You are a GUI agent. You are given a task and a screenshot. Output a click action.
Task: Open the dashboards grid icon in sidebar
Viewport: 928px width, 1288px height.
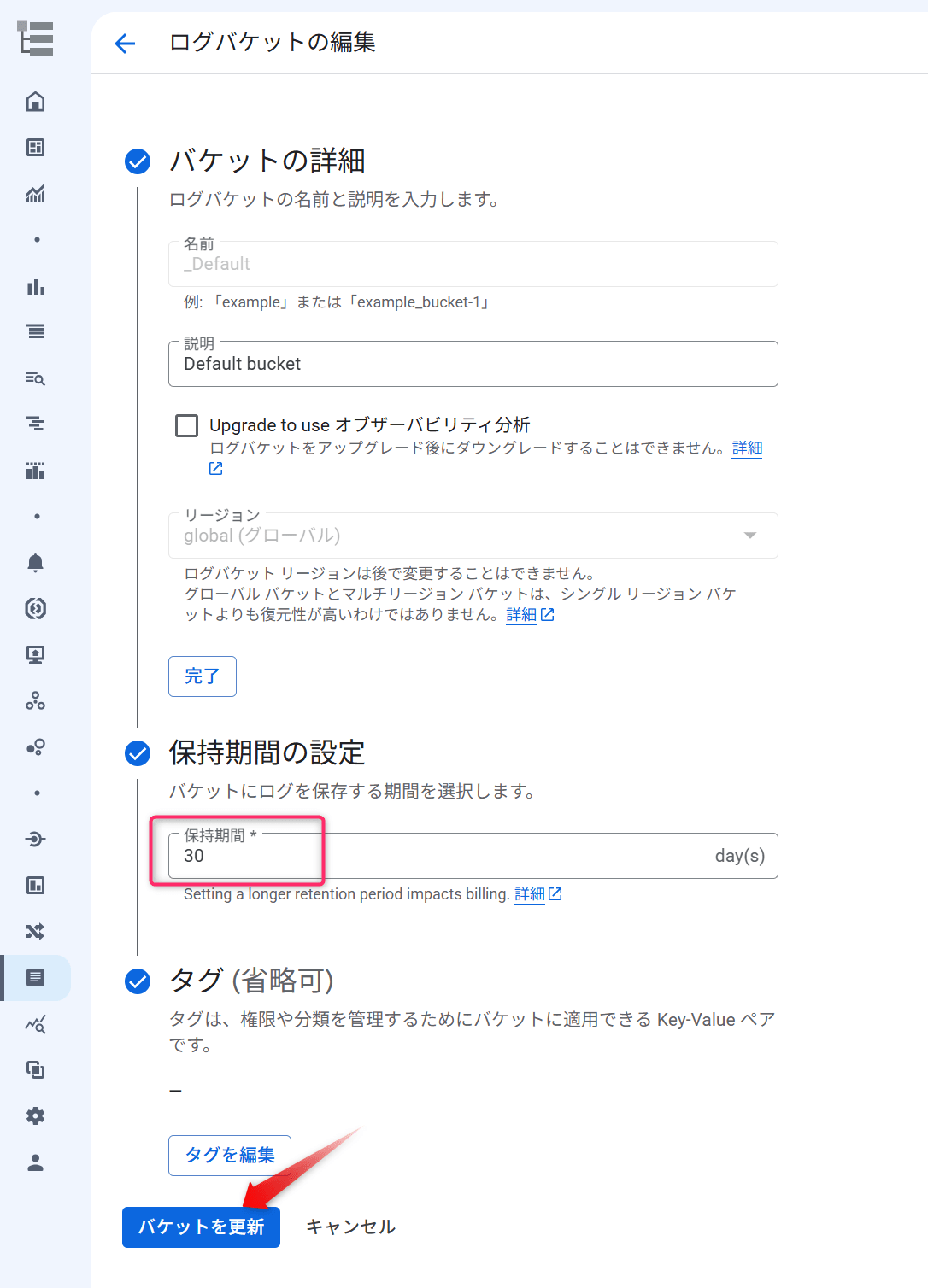[x=36, y=148]
